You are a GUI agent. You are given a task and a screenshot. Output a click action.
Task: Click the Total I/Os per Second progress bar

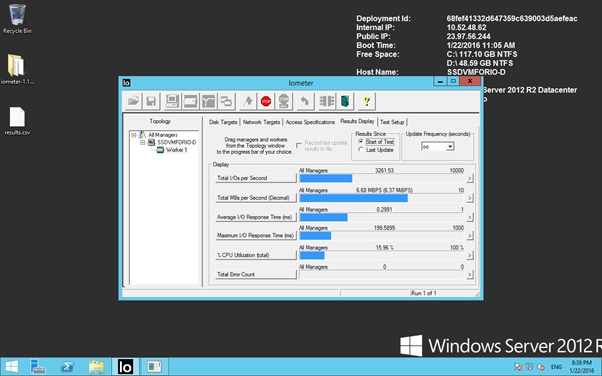pos(382,178)
